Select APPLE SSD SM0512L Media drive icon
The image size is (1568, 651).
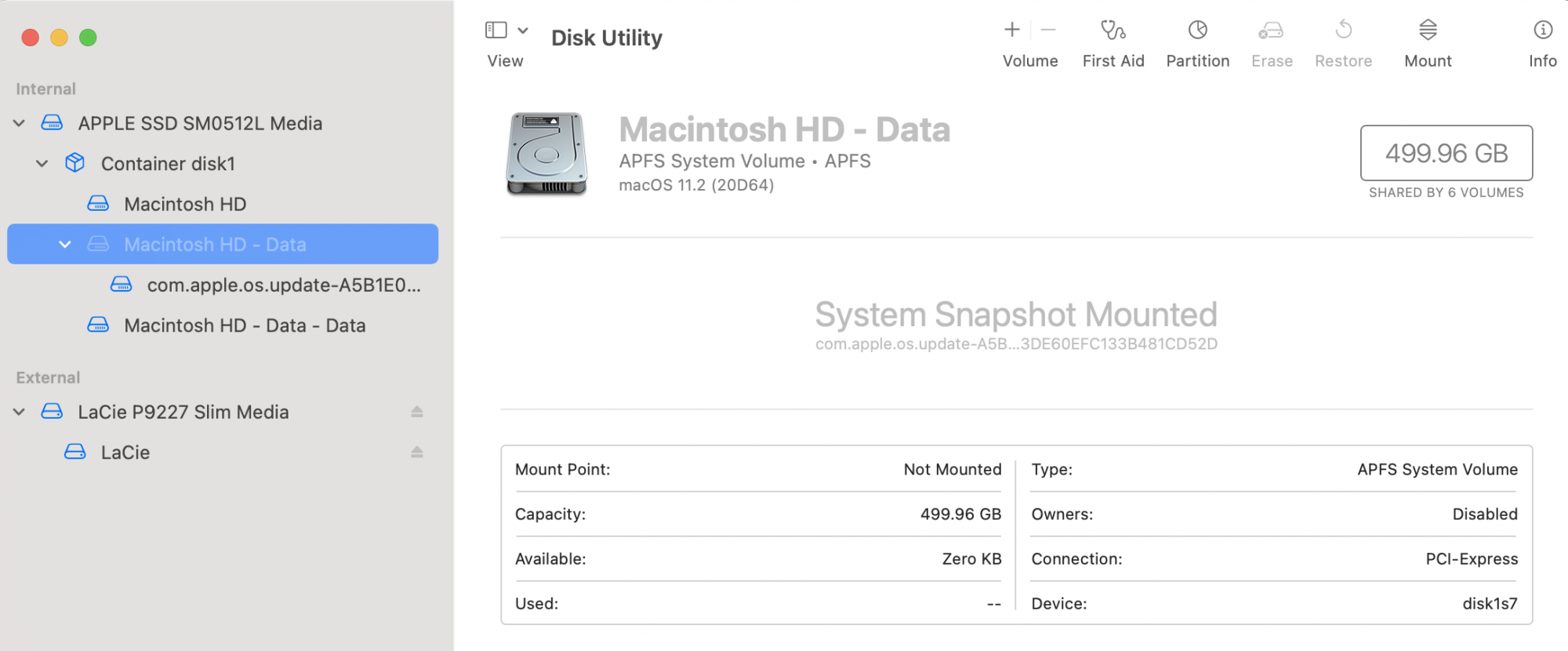coord(52,123)
